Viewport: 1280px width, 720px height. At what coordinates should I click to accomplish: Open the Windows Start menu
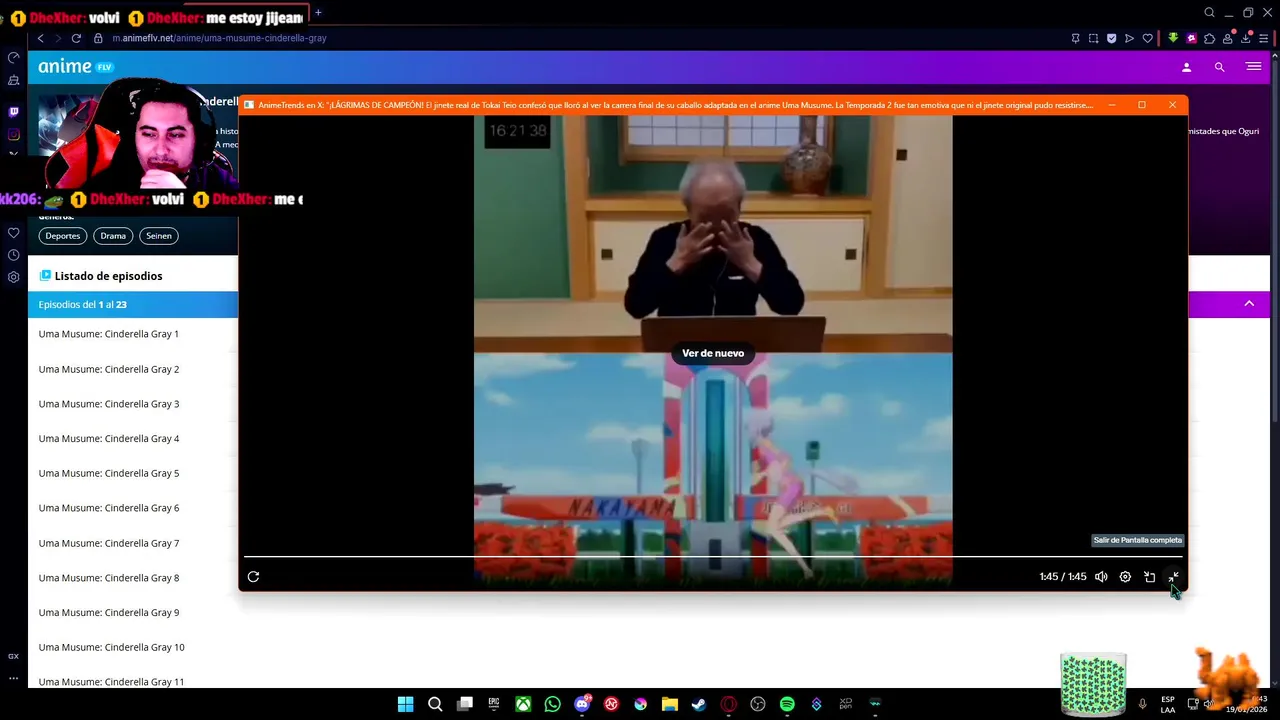coord(405,704)
